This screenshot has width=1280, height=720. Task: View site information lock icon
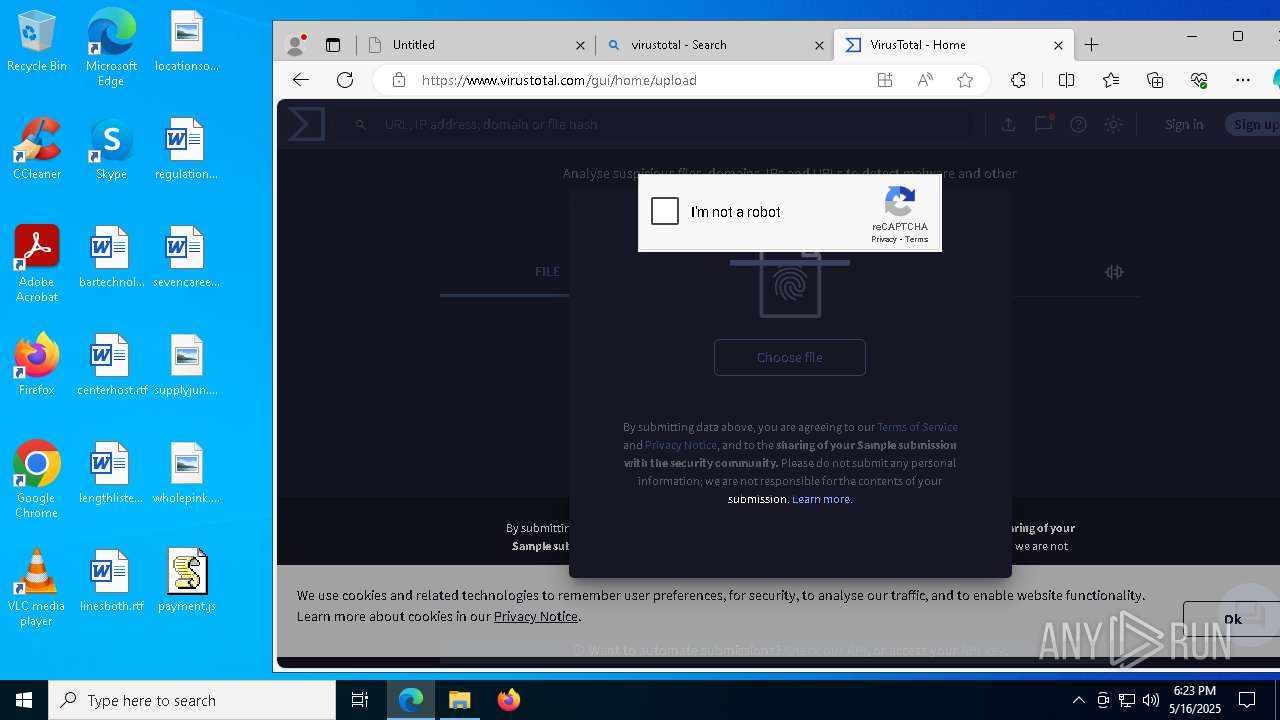click(398, 80)
